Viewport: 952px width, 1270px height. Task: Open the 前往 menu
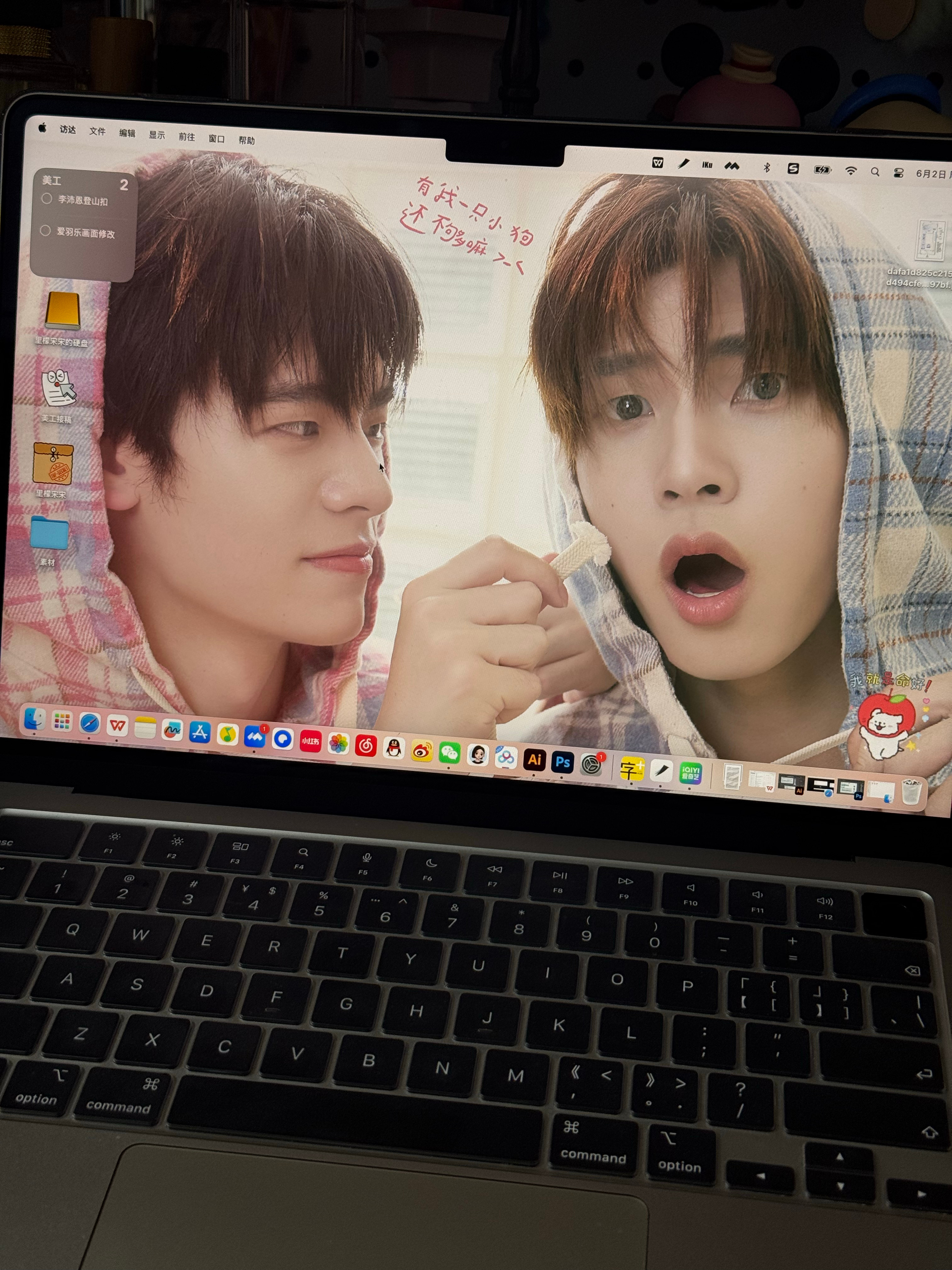(186, 137)
